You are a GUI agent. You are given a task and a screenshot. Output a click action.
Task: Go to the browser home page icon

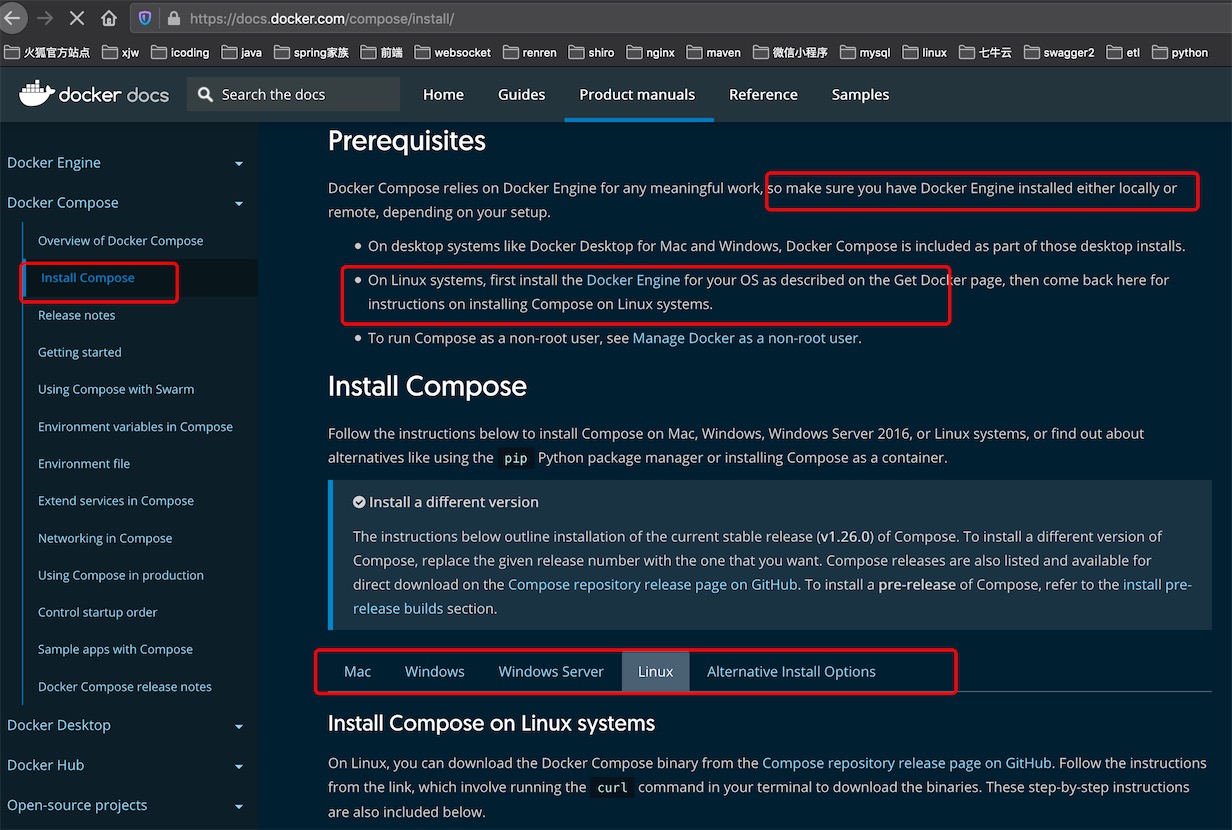(x=109, y=18)
